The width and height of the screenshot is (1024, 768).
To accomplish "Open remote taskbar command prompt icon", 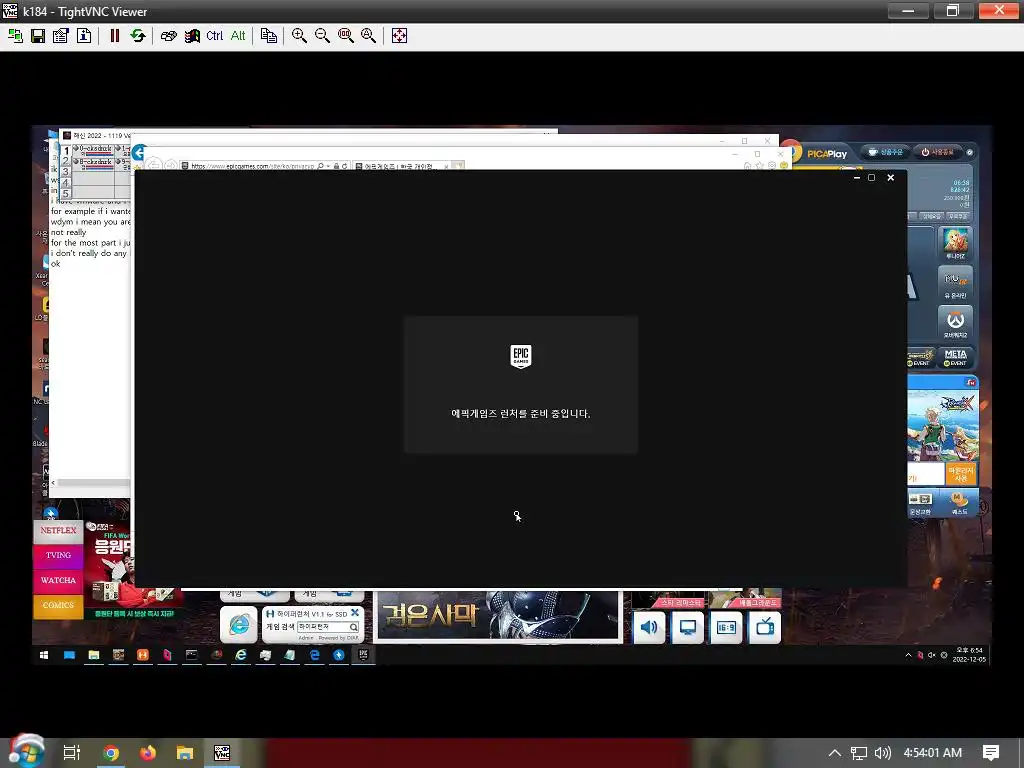I will tap(192, 655).
